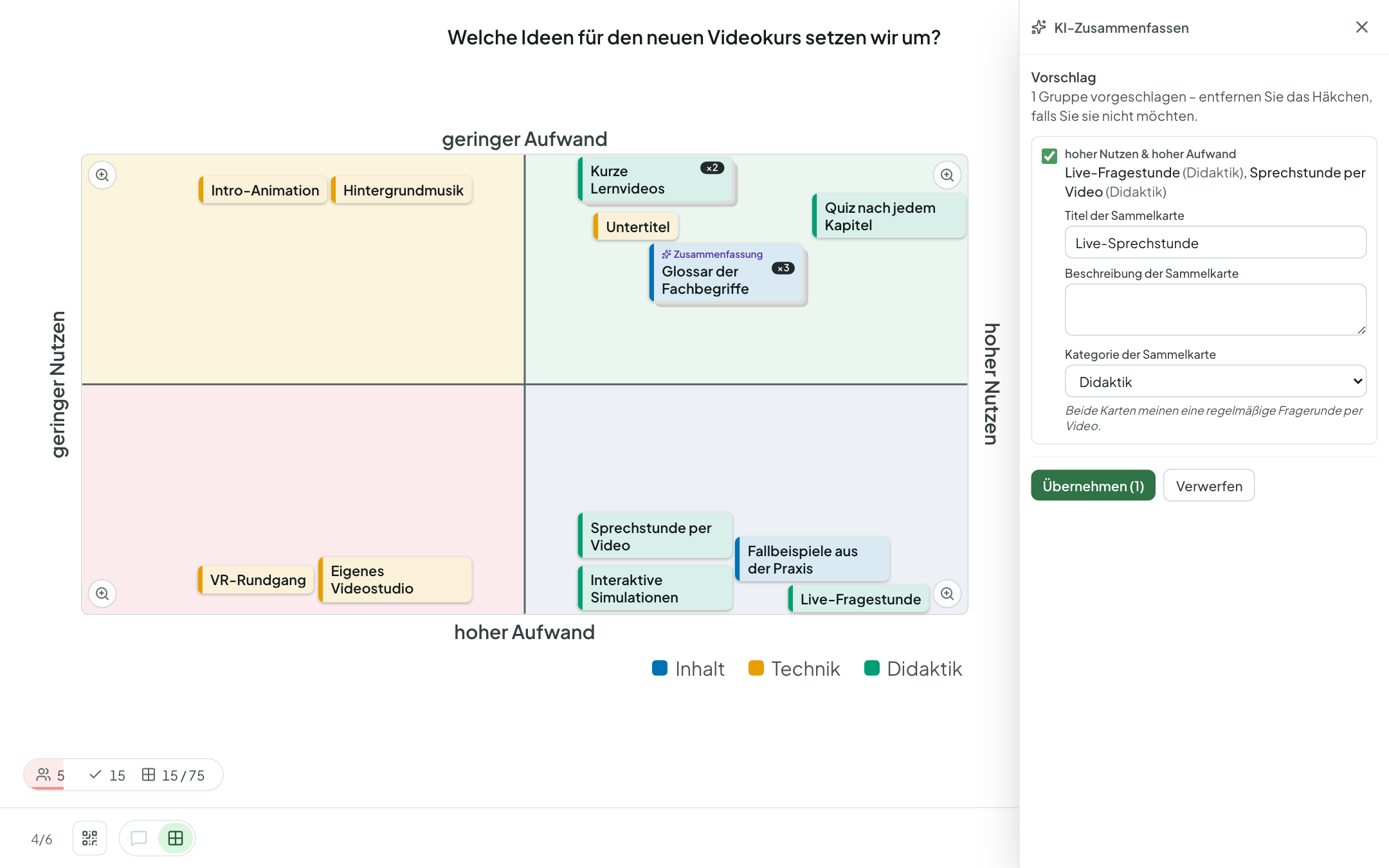This screenshot has width=1389, height=868.
Task: Click 'hoher Nutzen & hoher Aufwand' group label
Action: tap(1150, 154)
